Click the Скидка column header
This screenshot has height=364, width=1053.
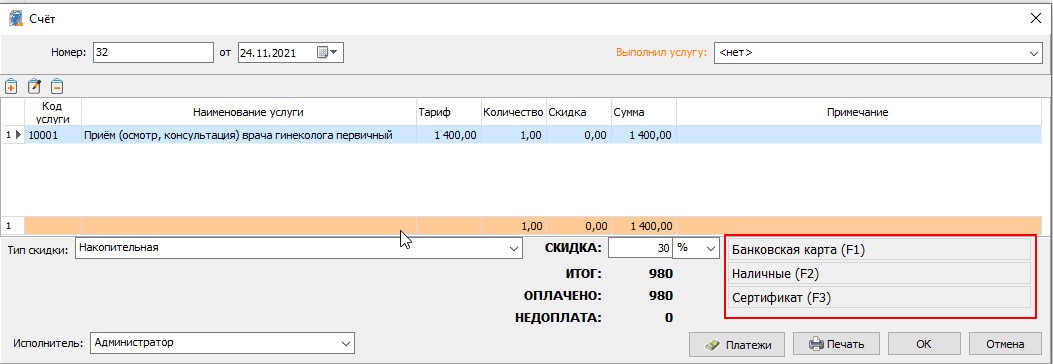coord(578,112)
